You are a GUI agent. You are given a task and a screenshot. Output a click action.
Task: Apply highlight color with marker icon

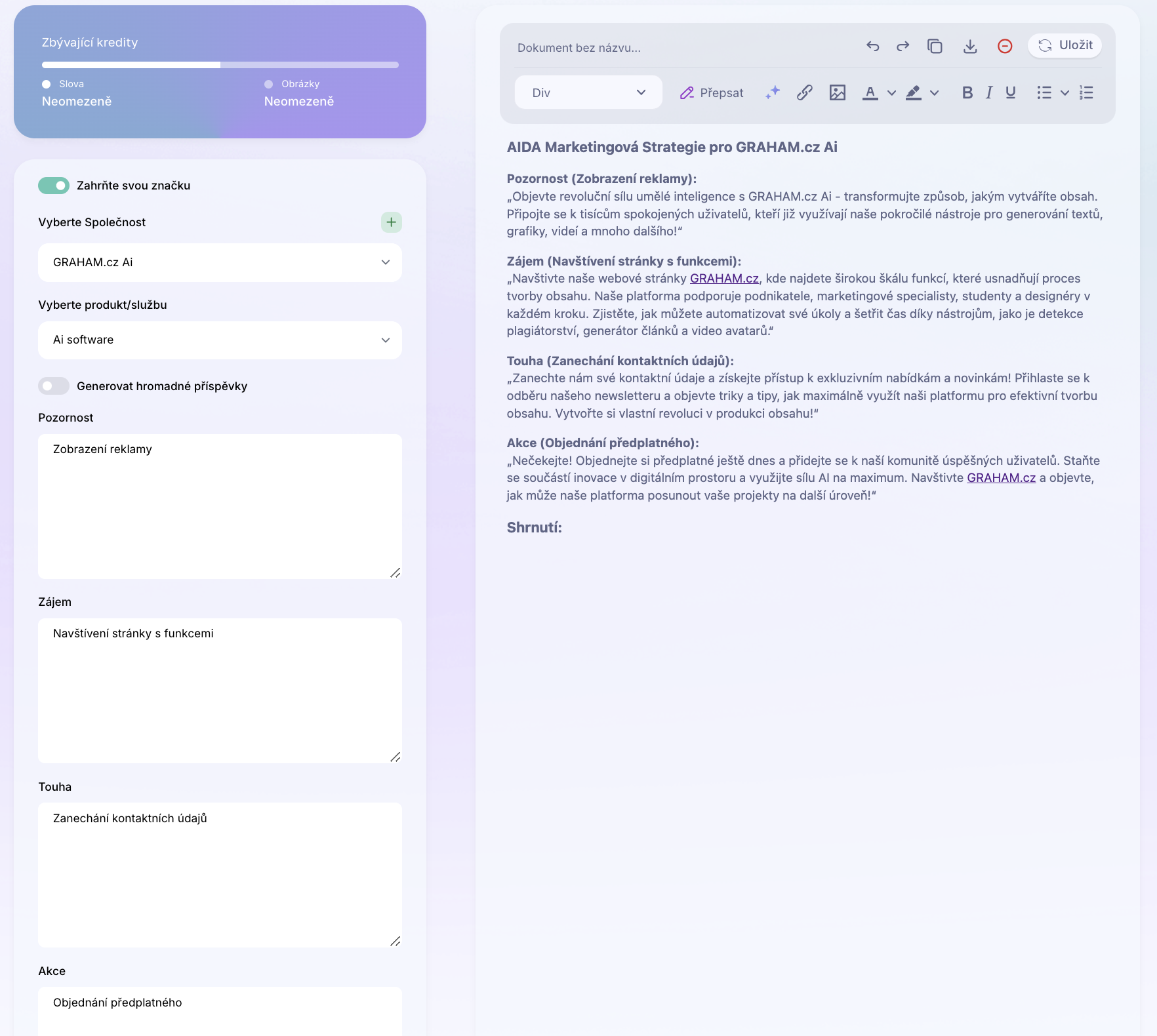pyautogui.click(x=914, y=92)
